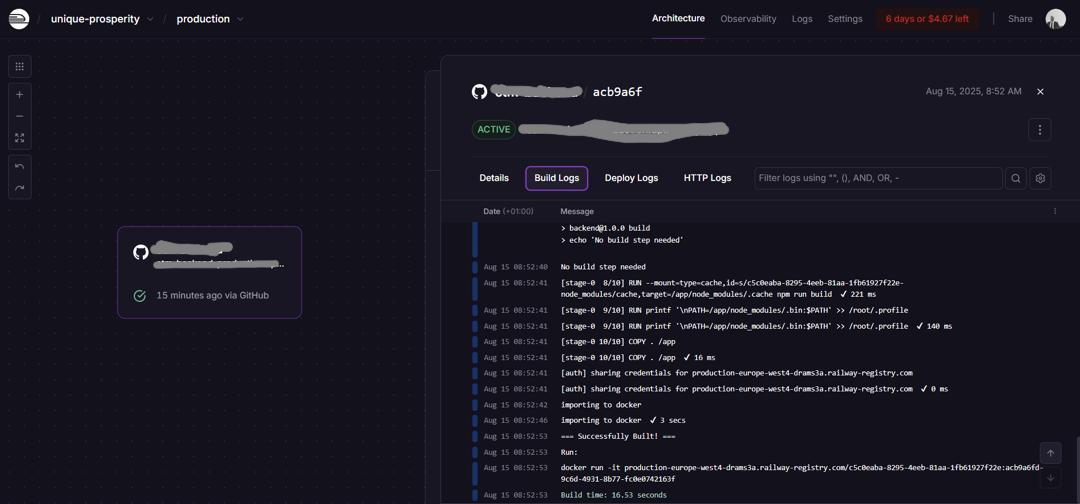Click the GitHub icon on the service card
Viewport: 1080px width, 504px height.
coord(141,252)
